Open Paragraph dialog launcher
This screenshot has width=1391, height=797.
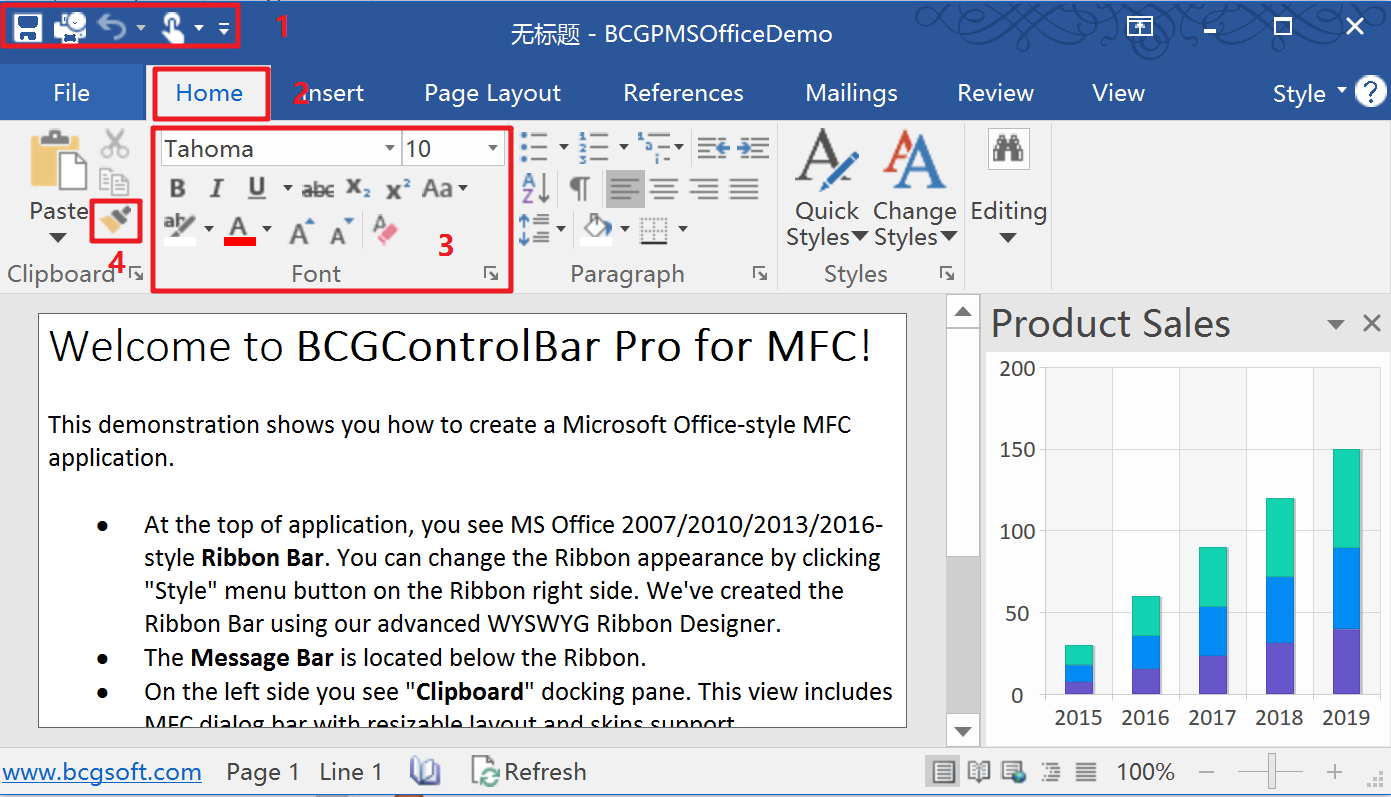[x=760, y=274]
